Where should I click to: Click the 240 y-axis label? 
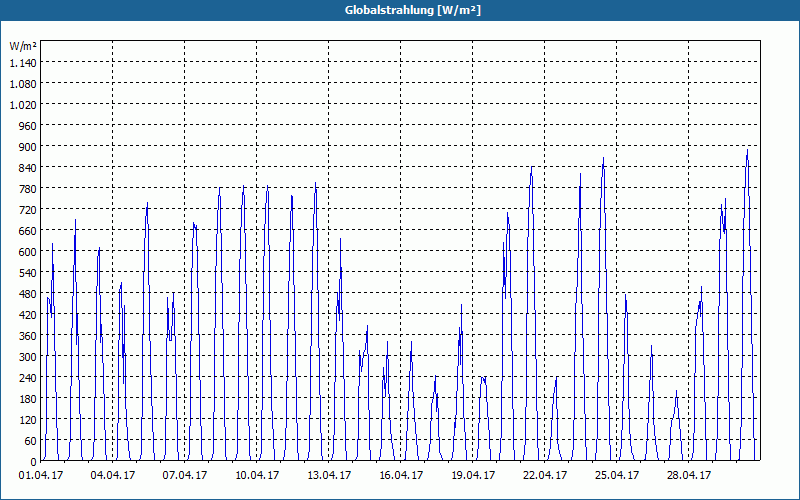click(x=28, y=378)
